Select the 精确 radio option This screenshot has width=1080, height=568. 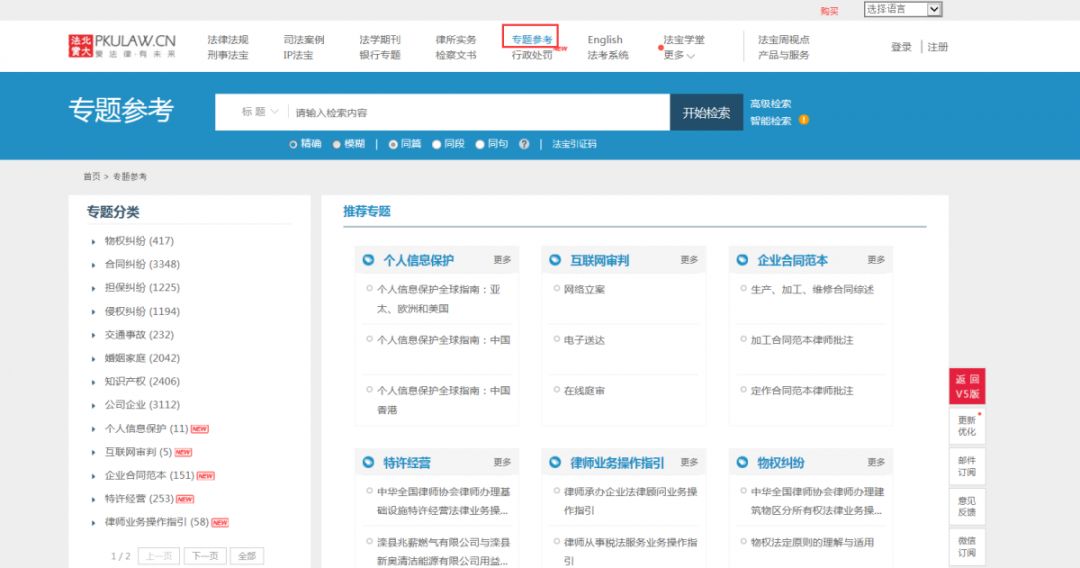293,144
